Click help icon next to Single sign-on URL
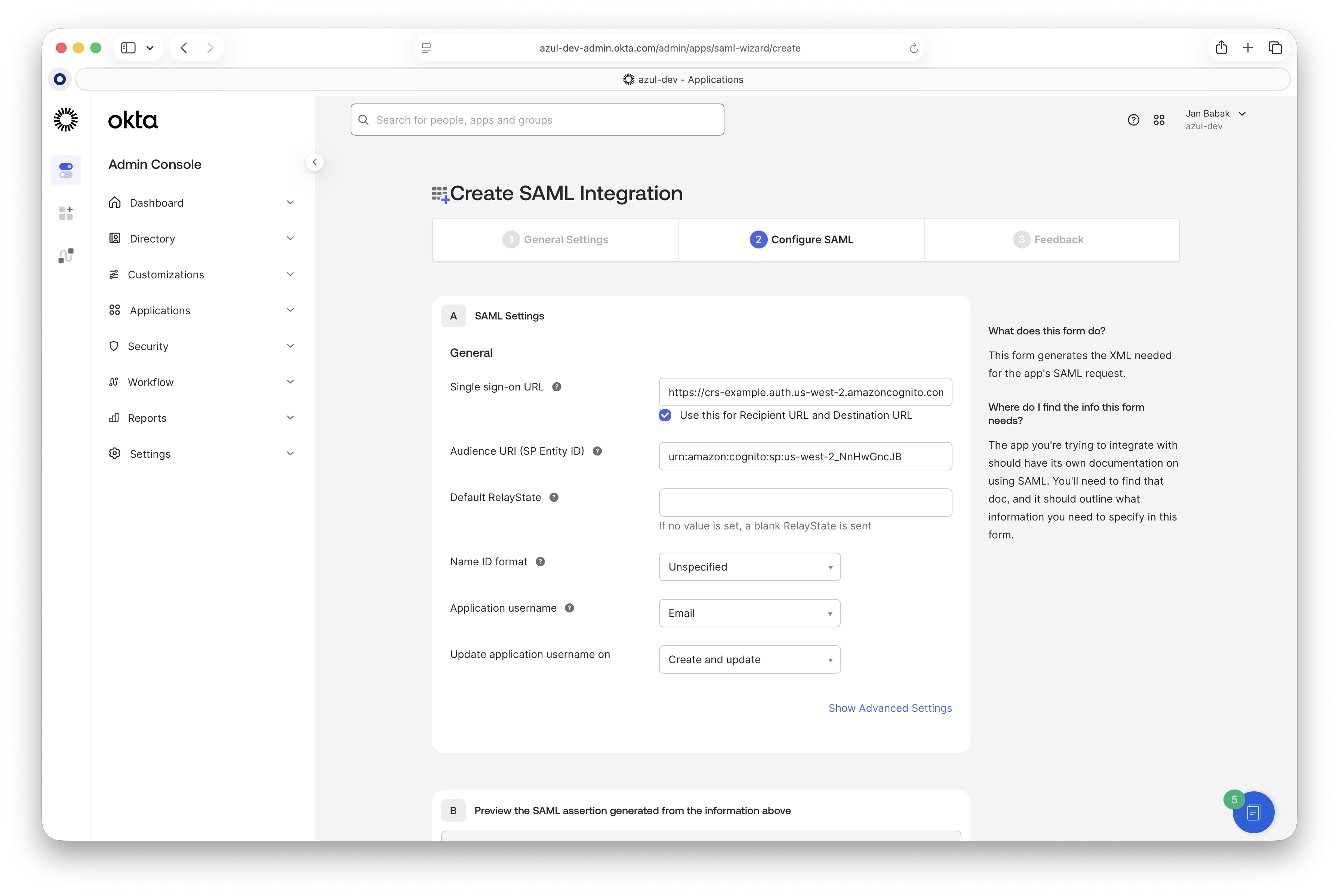Image resolution: width=1339 pixels, height=896 pixels. [x=556, y=387]
